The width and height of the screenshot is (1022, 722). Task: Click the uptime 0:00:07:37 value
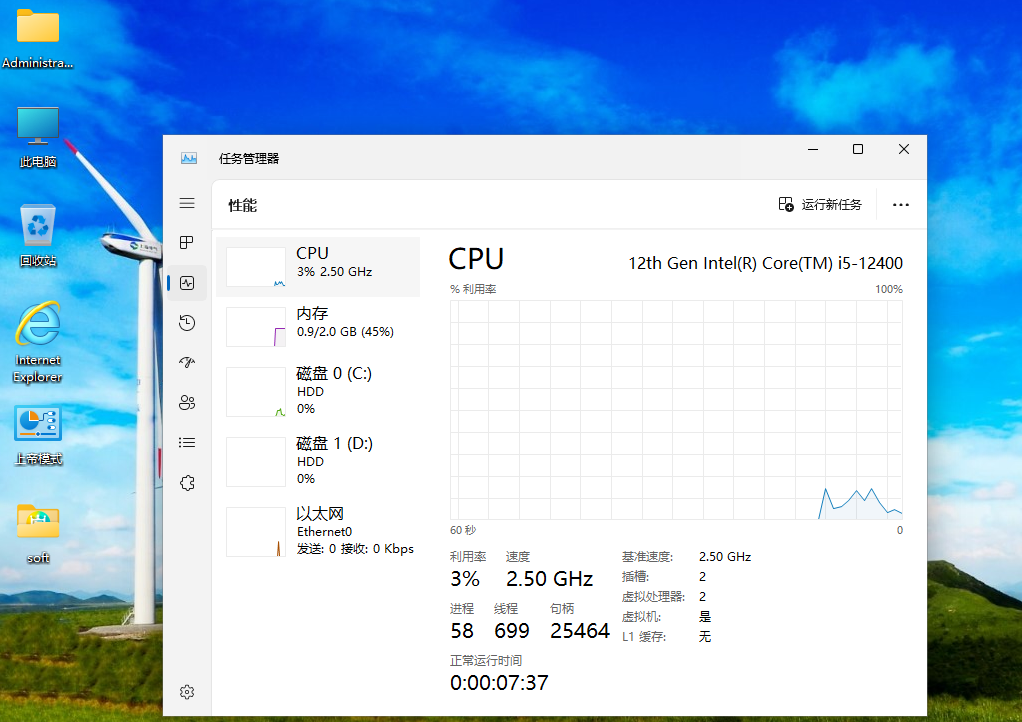(x=499, y=683)
